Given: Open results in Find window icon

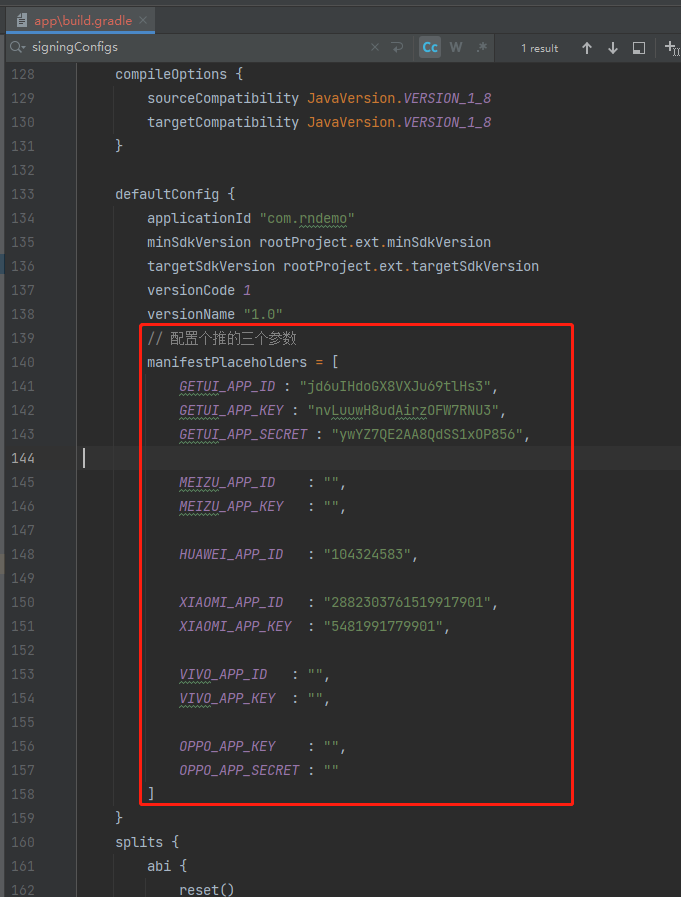Looking at the screenshot, I should tap(639, 47).
